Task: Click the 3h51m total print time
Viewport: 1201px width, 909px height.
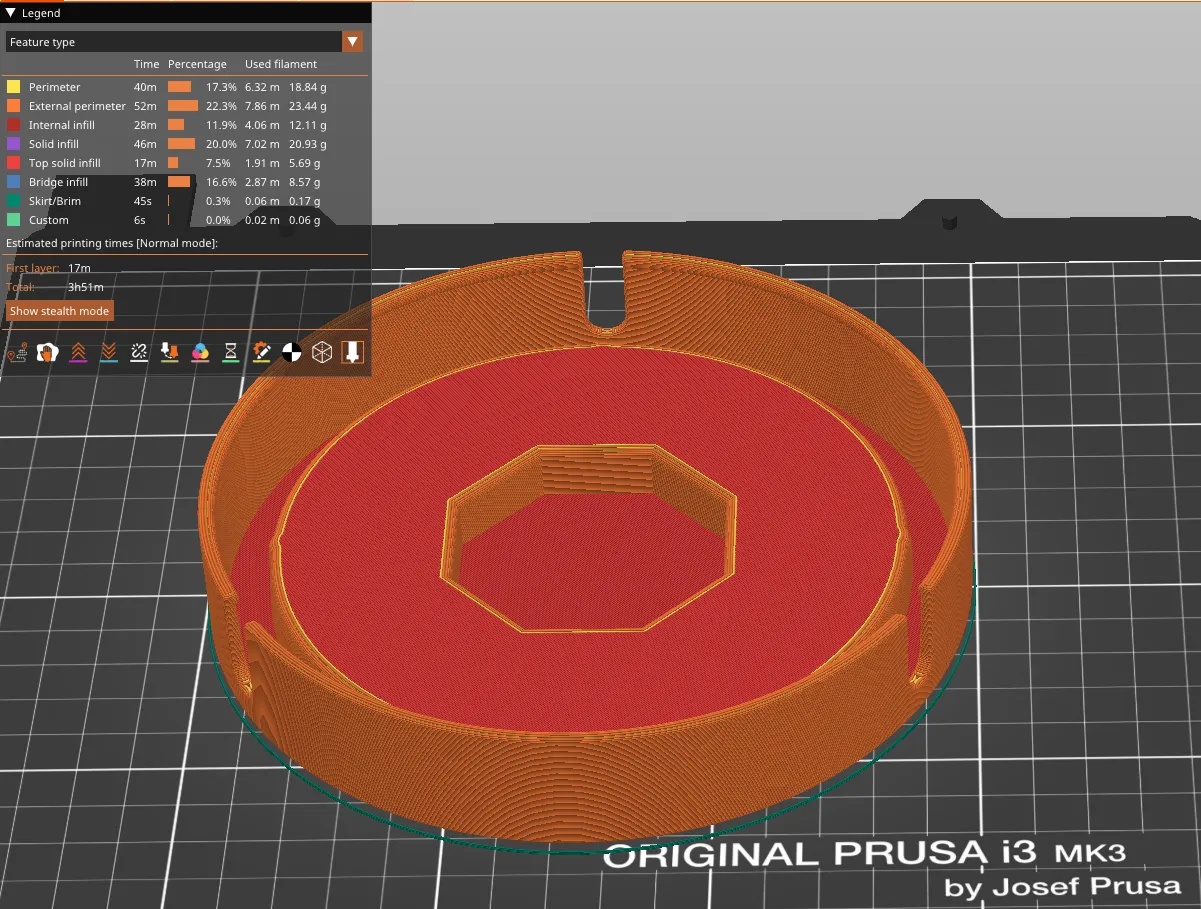Action: [x=86, y=287]
